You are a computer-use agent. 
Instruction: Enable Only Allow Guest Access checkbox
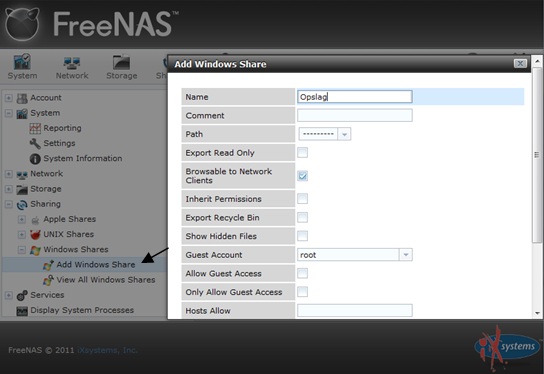click(x=302, y=291)
